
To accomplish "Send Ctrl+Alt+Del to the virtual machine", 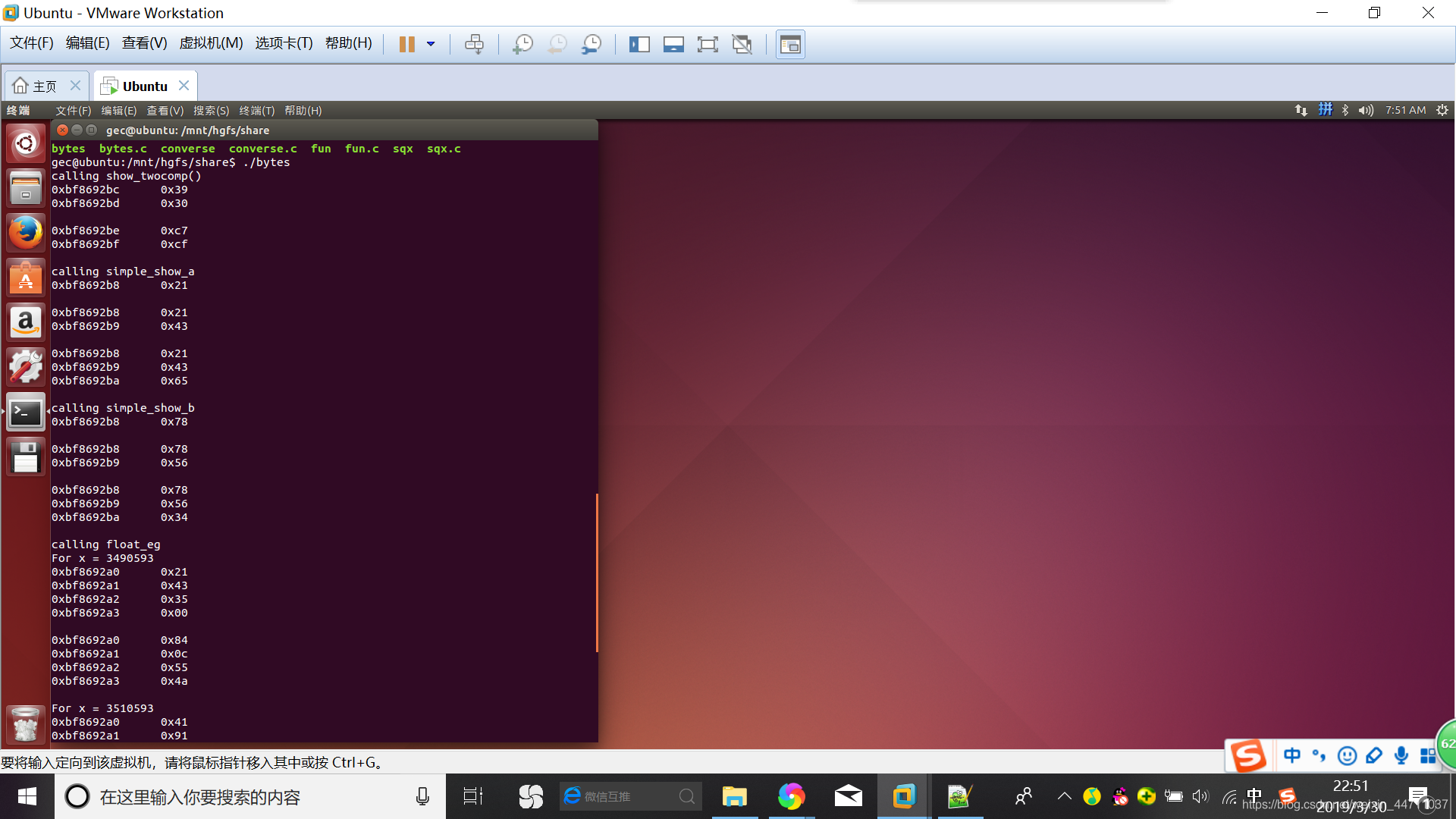I will 474,44.
